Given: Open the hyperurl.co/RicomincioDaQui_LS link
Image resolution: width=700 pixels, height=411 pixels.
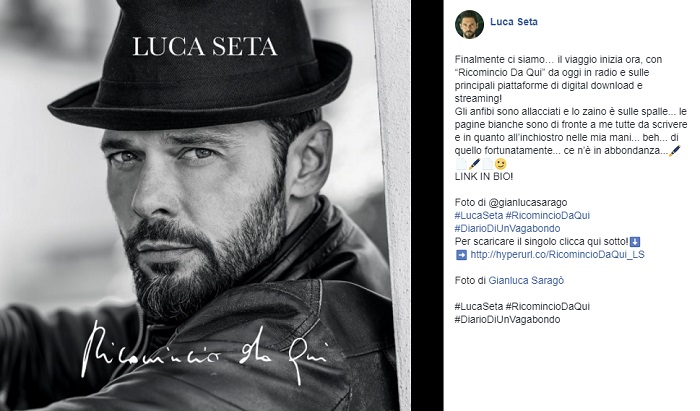Looking at the screenshot, I should [x=557, y=255].
